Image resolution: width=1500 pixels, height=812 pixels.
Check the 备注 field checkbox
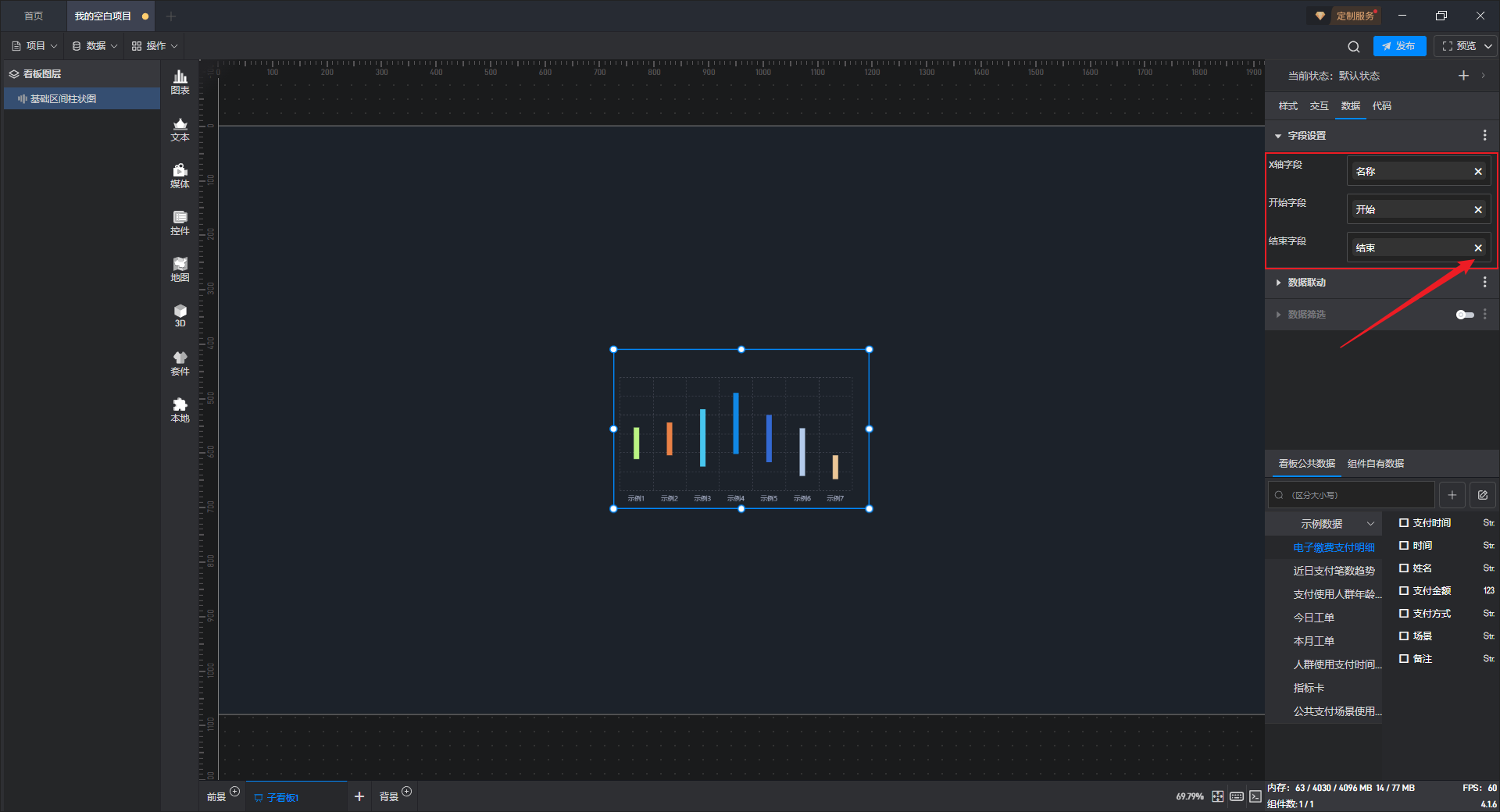[x=1404, y=659]
